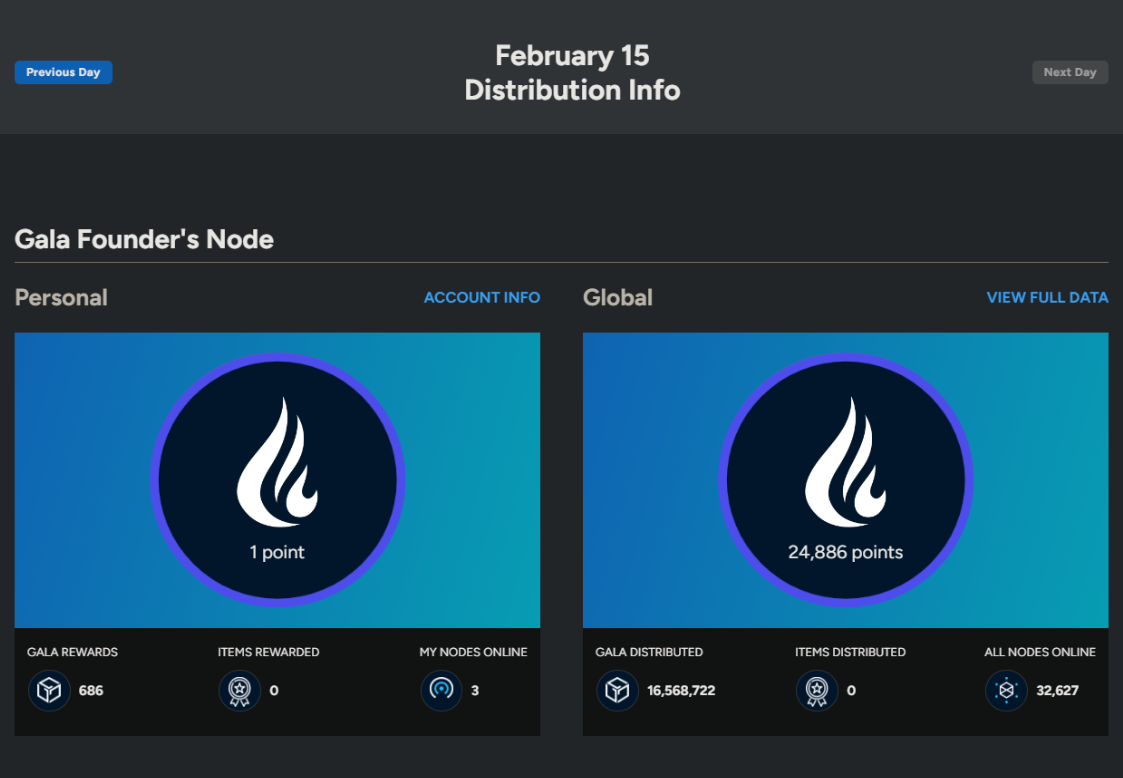
Task: Click the MY NODES ONLINE label
Action: [473, 652]
